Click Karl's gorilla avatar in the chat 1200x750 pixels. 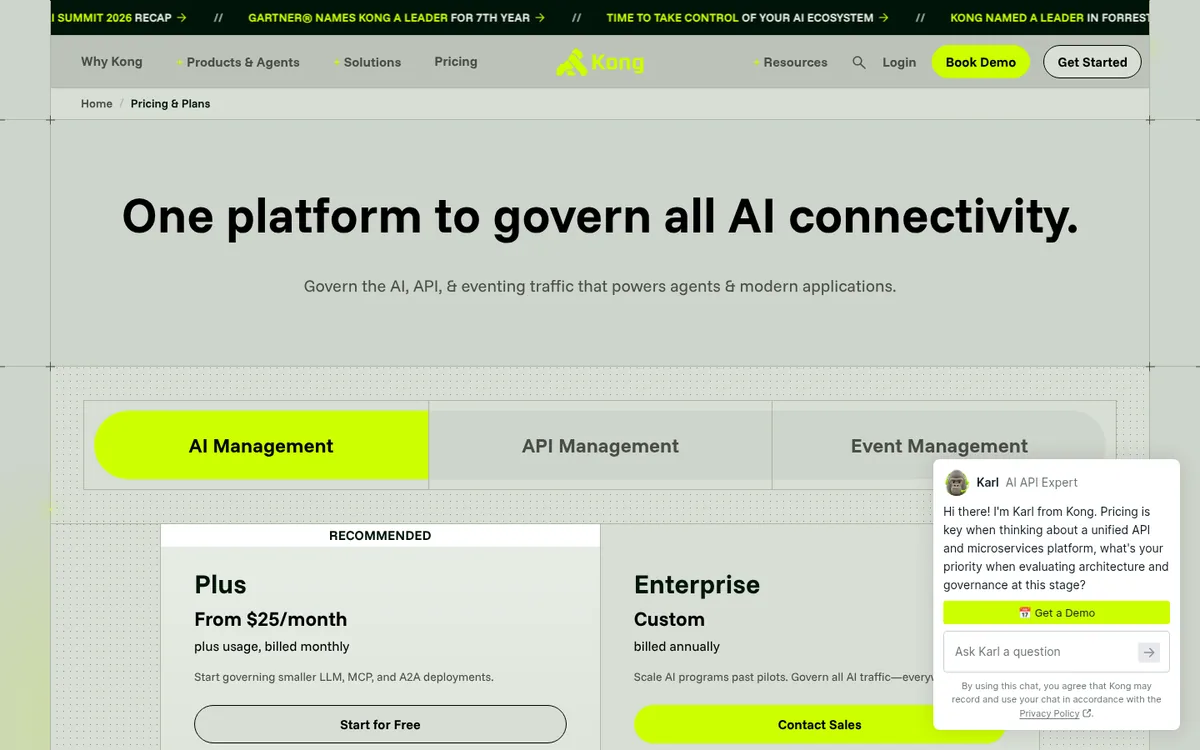tap(957, 483)
